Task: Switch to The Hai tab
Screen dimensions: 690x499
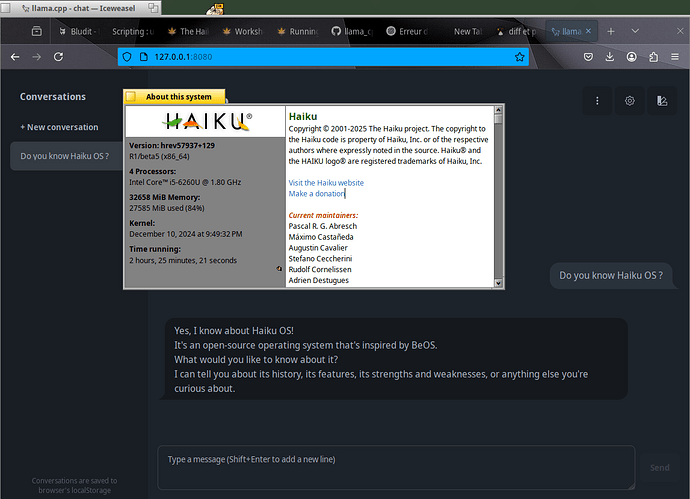Action: (189, 31)
